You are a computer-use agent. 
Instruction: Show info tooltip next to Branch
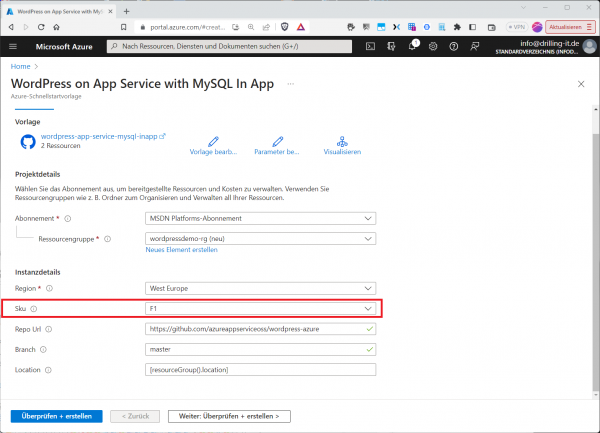pos(43,350)
